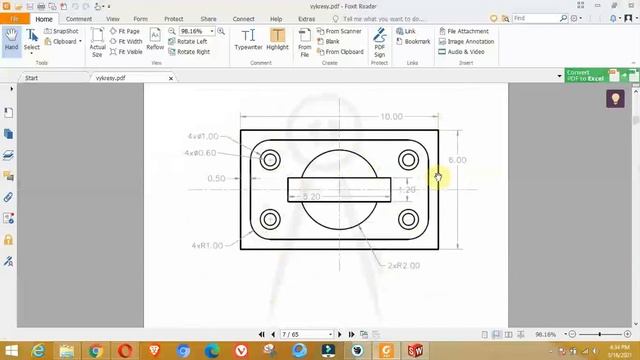Zoom in with ribbon magnifier
This screenshot has height=360, width=640.
(x=221, y=31)
